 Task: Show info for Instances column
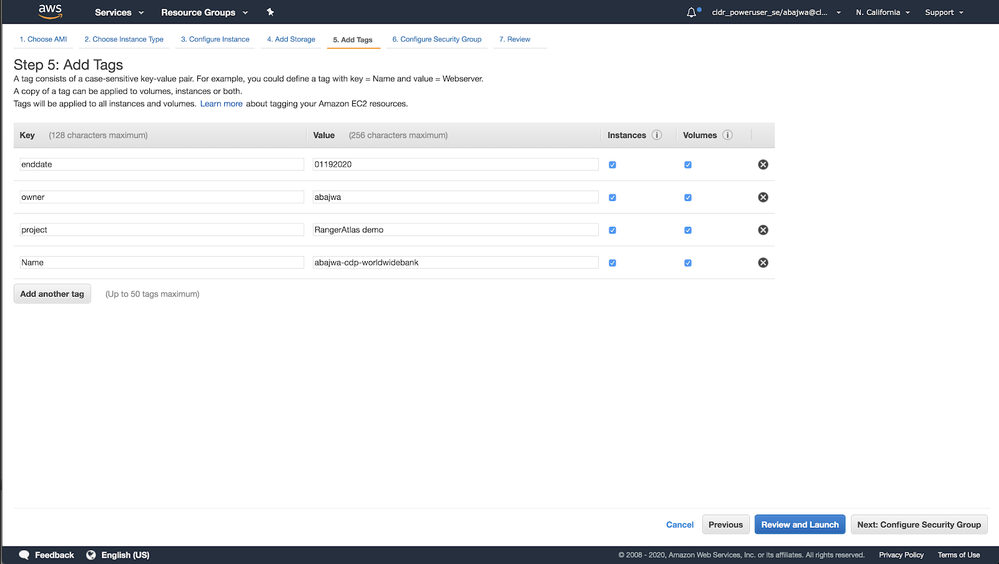click(657, 135)
